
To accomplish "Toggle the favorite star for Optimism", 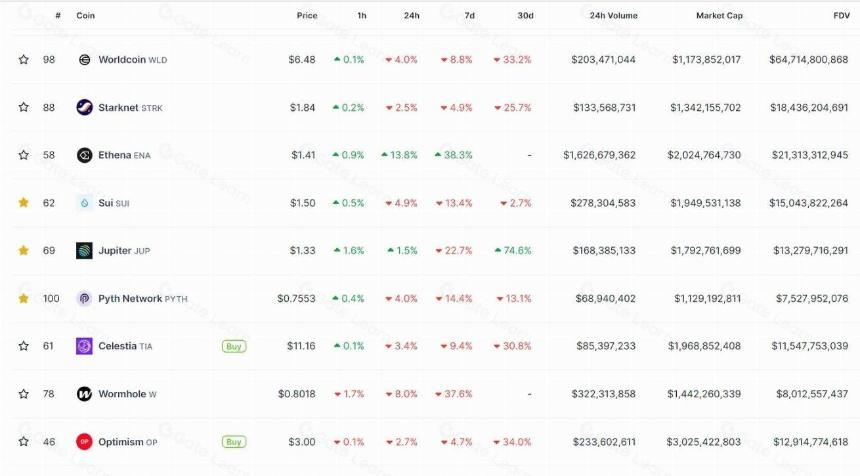I will point(24,441).
